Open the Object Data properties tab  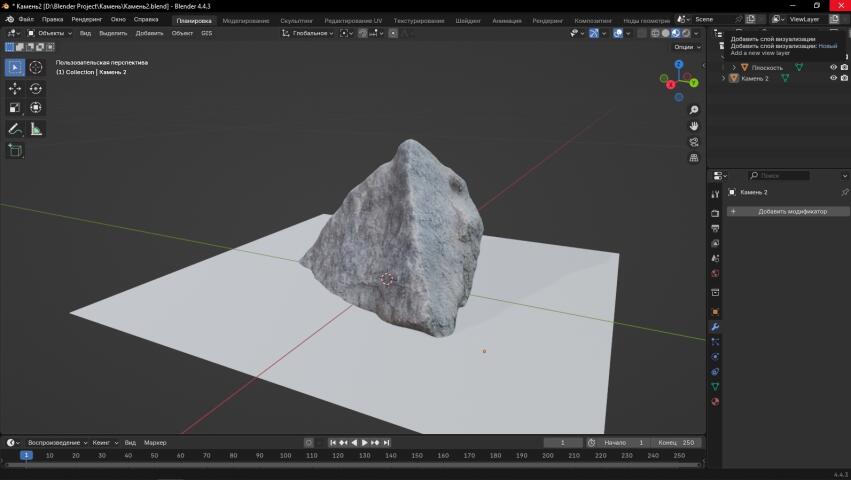point(715,387)
